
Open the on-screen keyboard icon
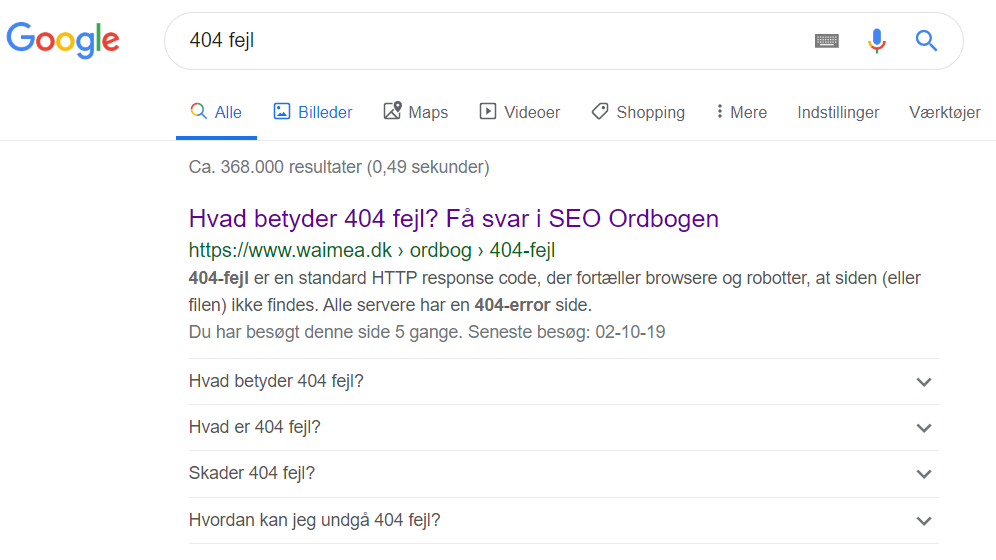pos(826,41)
